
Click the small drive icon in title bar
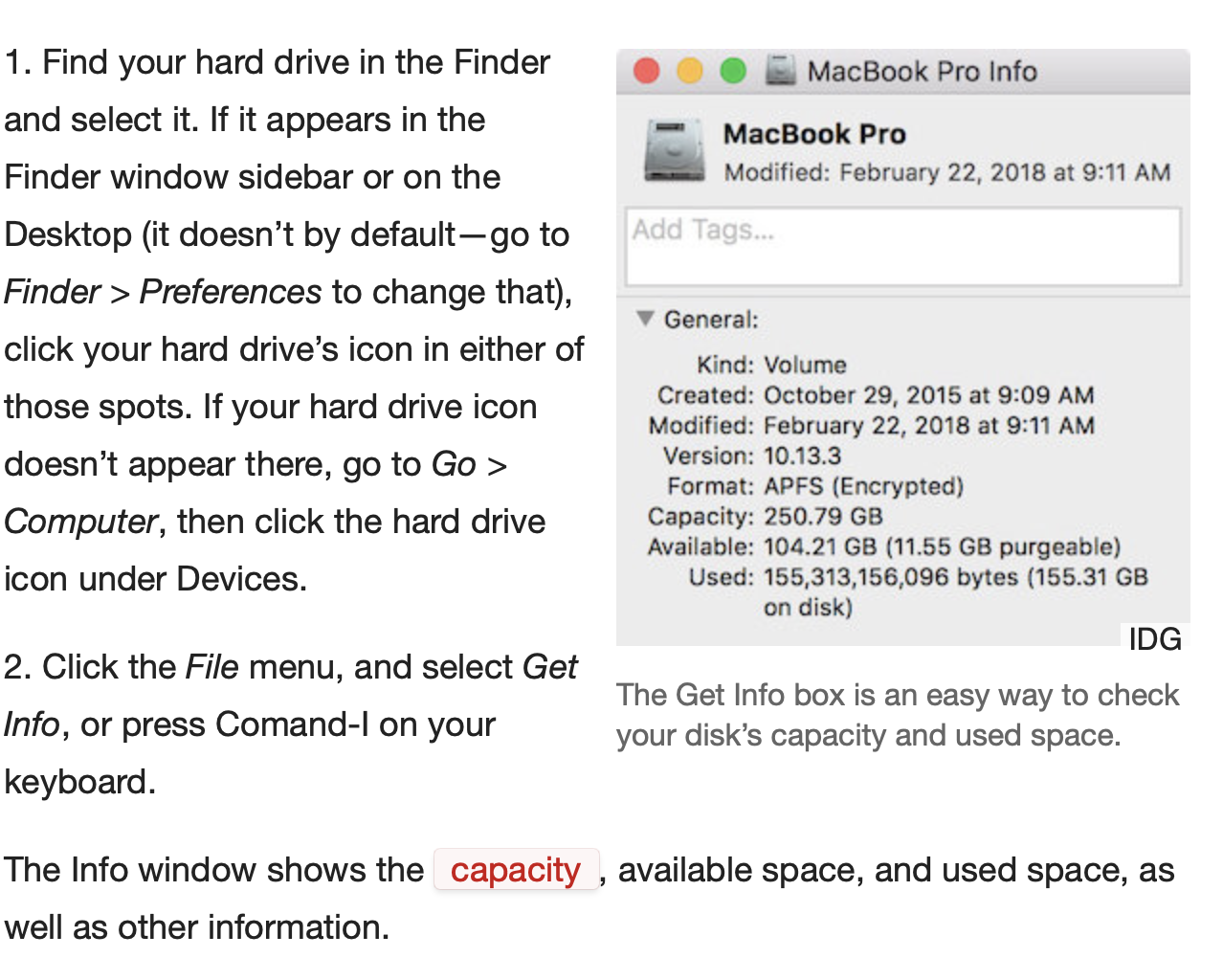point(781,71)
